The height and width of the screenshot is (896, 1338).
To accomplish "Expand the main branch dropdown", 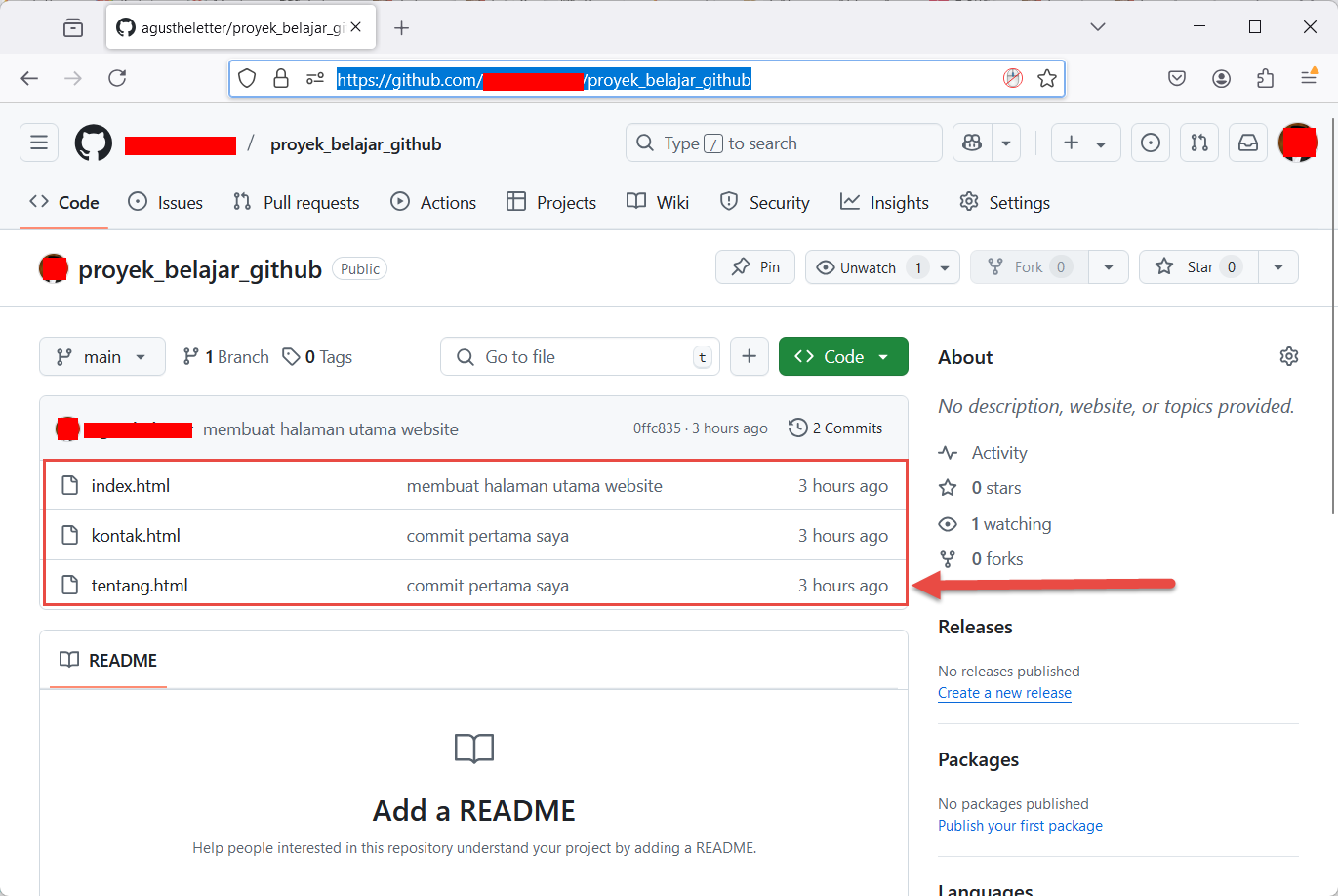I will (101, 357).
